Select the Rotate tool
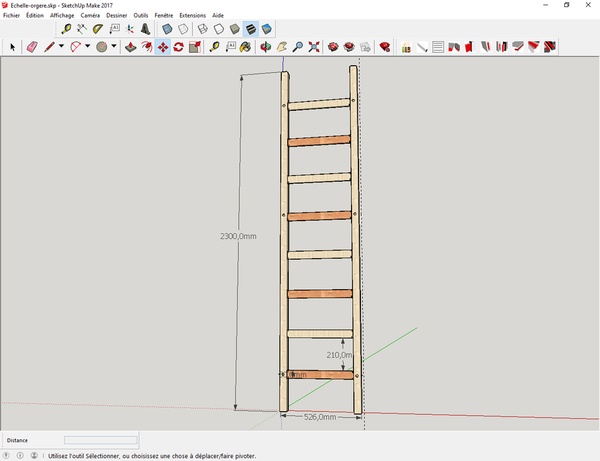The height and width of the screenshot is (461, 600). pos(178,46)
